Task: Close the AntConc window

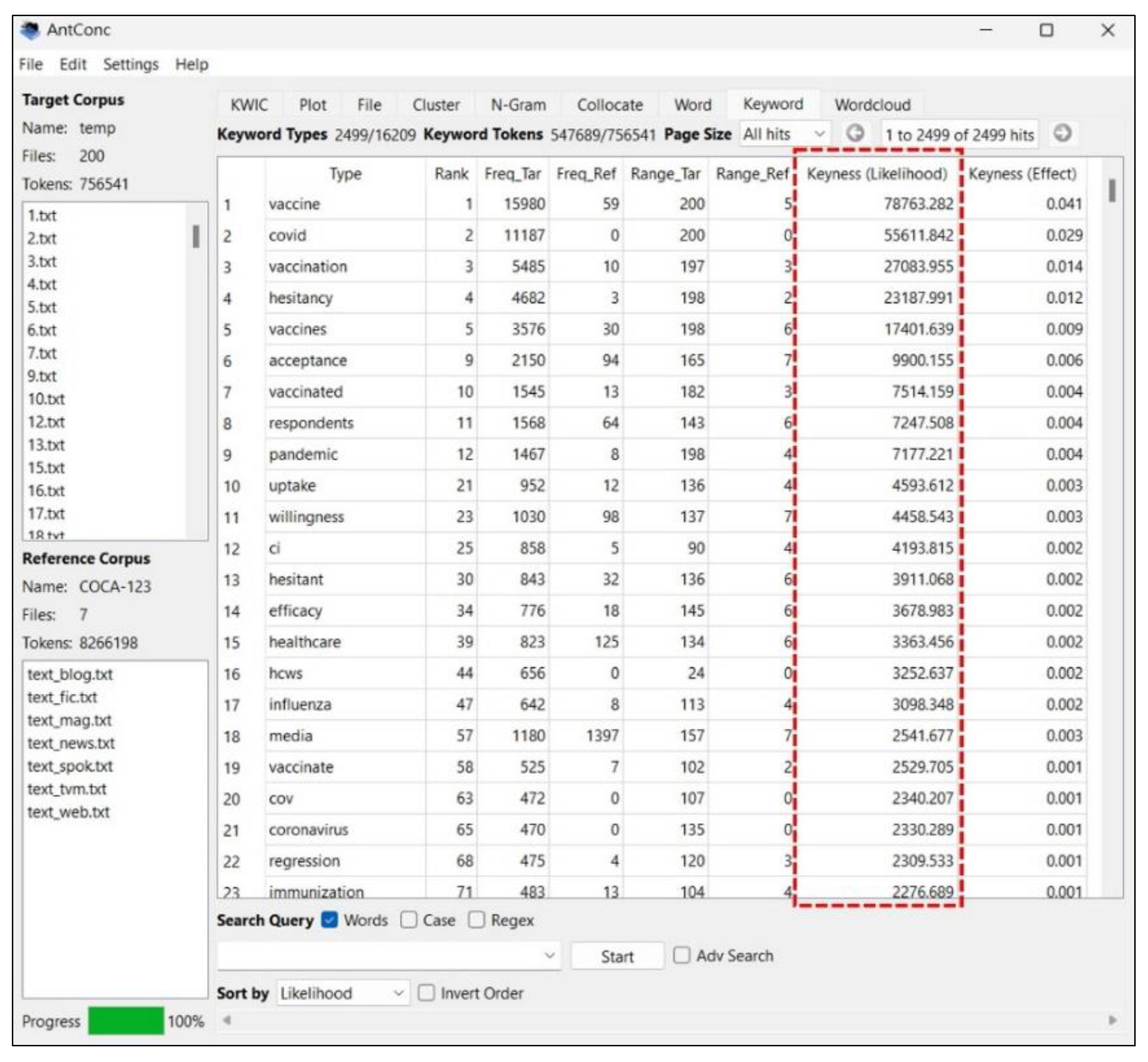Action: click(1107, 30)
